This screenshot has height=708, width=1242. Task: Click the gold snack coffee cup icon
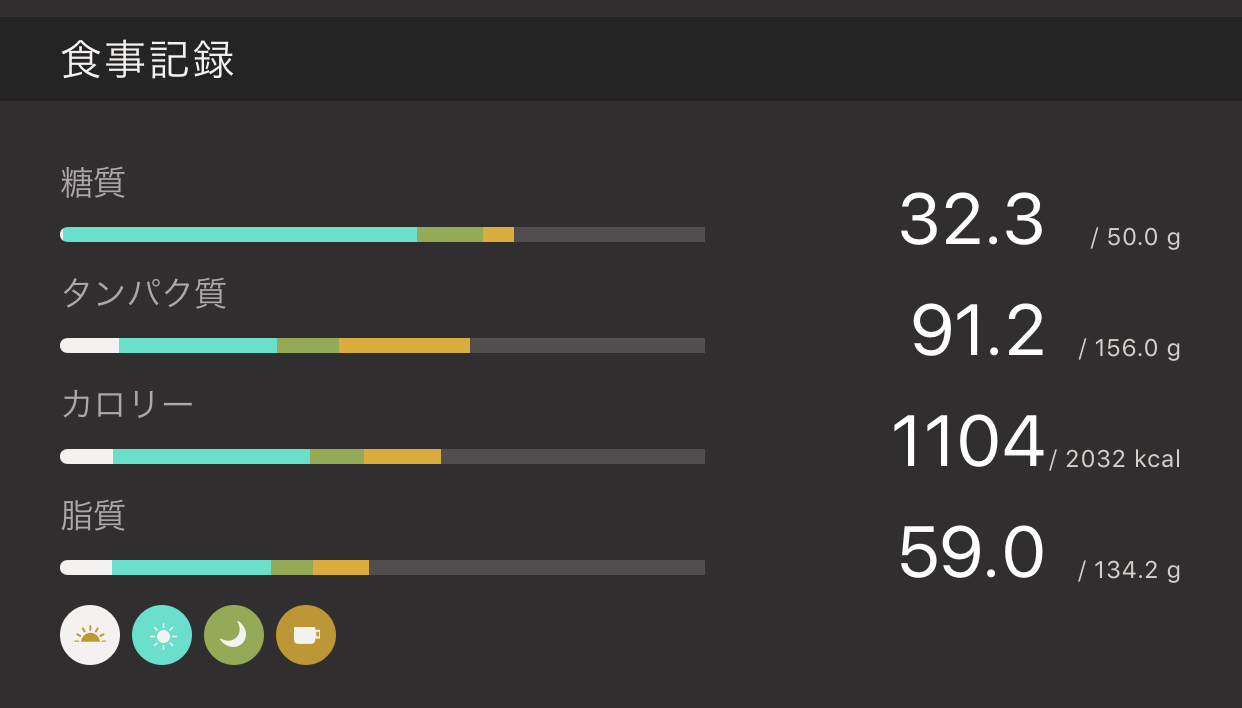point(306,635)
